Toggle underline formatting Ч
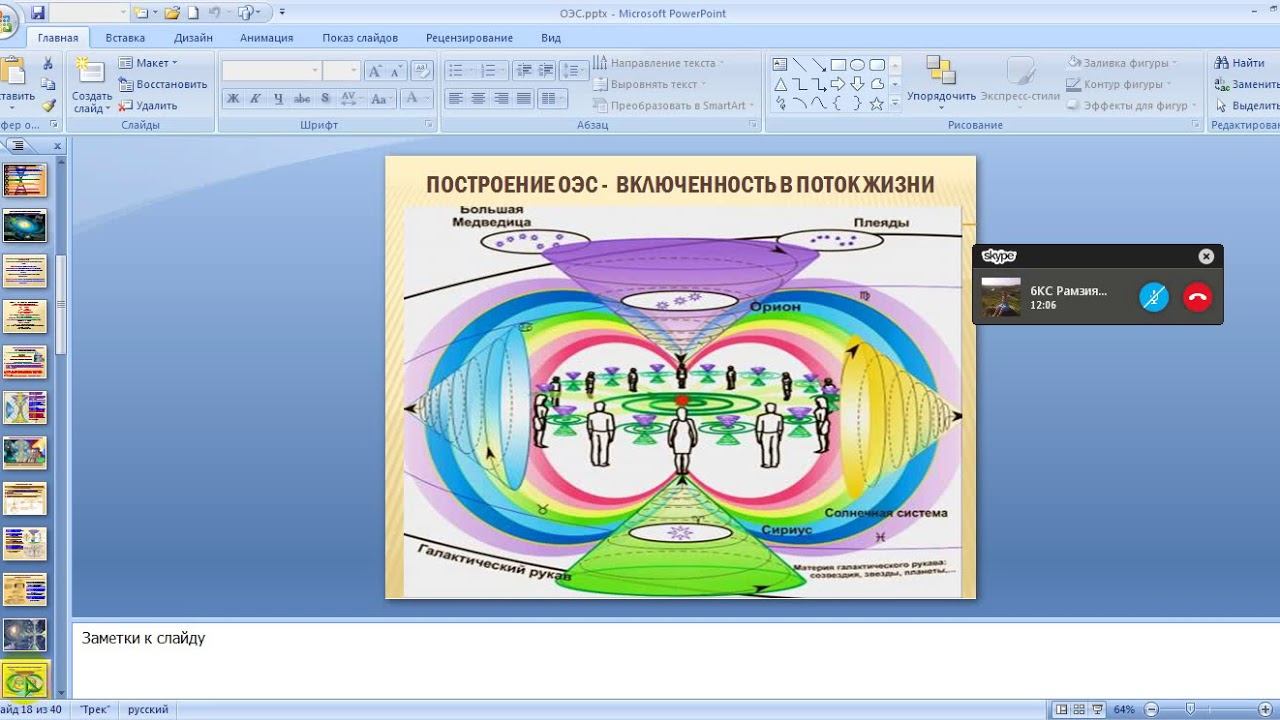This screenshot has height=720, width=1280. [x=278, y=98]
